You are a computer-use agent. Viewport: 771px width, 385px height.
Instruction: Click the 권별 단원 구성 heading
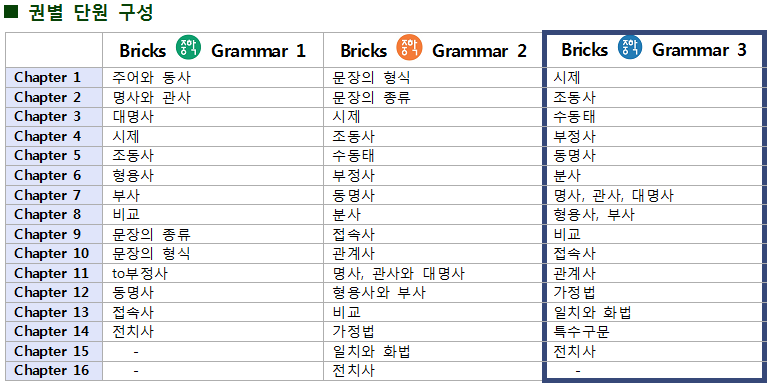(x=91, y=12)
